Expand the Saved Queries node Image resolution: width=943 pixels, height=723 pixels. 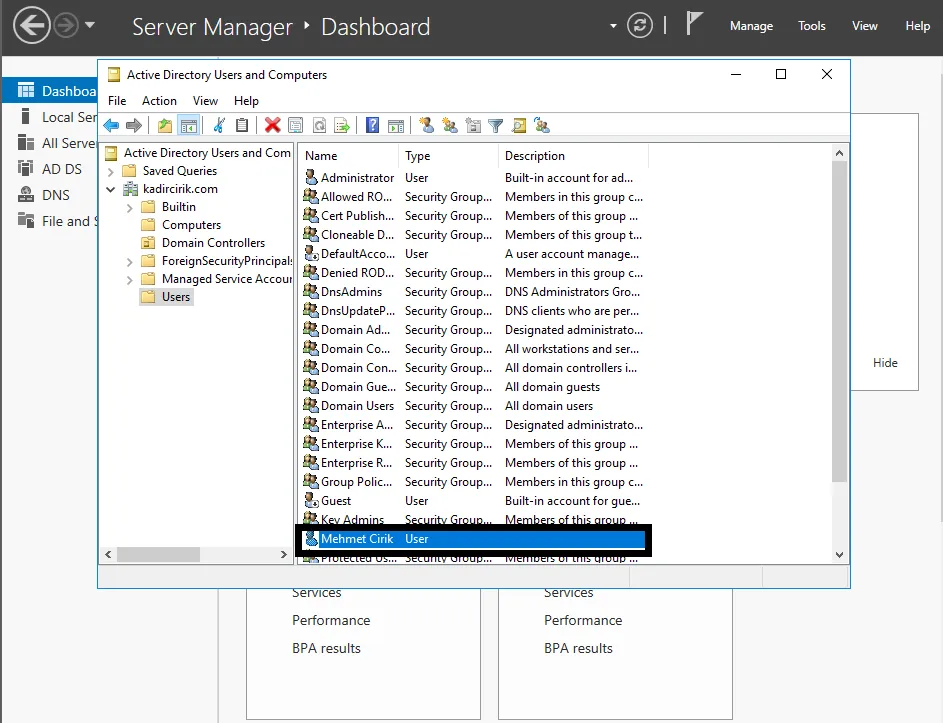[111, 171]
